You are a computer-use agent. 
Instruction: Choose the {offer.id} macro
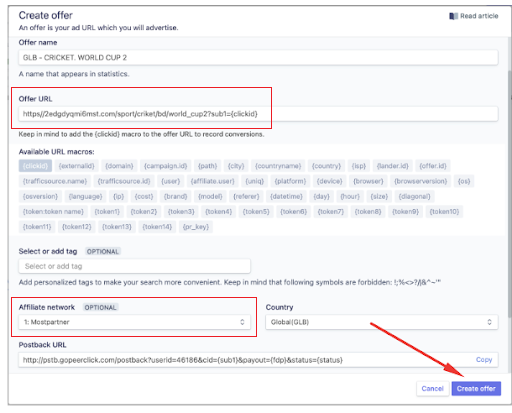pyautogui.click(x=433, y=166)
